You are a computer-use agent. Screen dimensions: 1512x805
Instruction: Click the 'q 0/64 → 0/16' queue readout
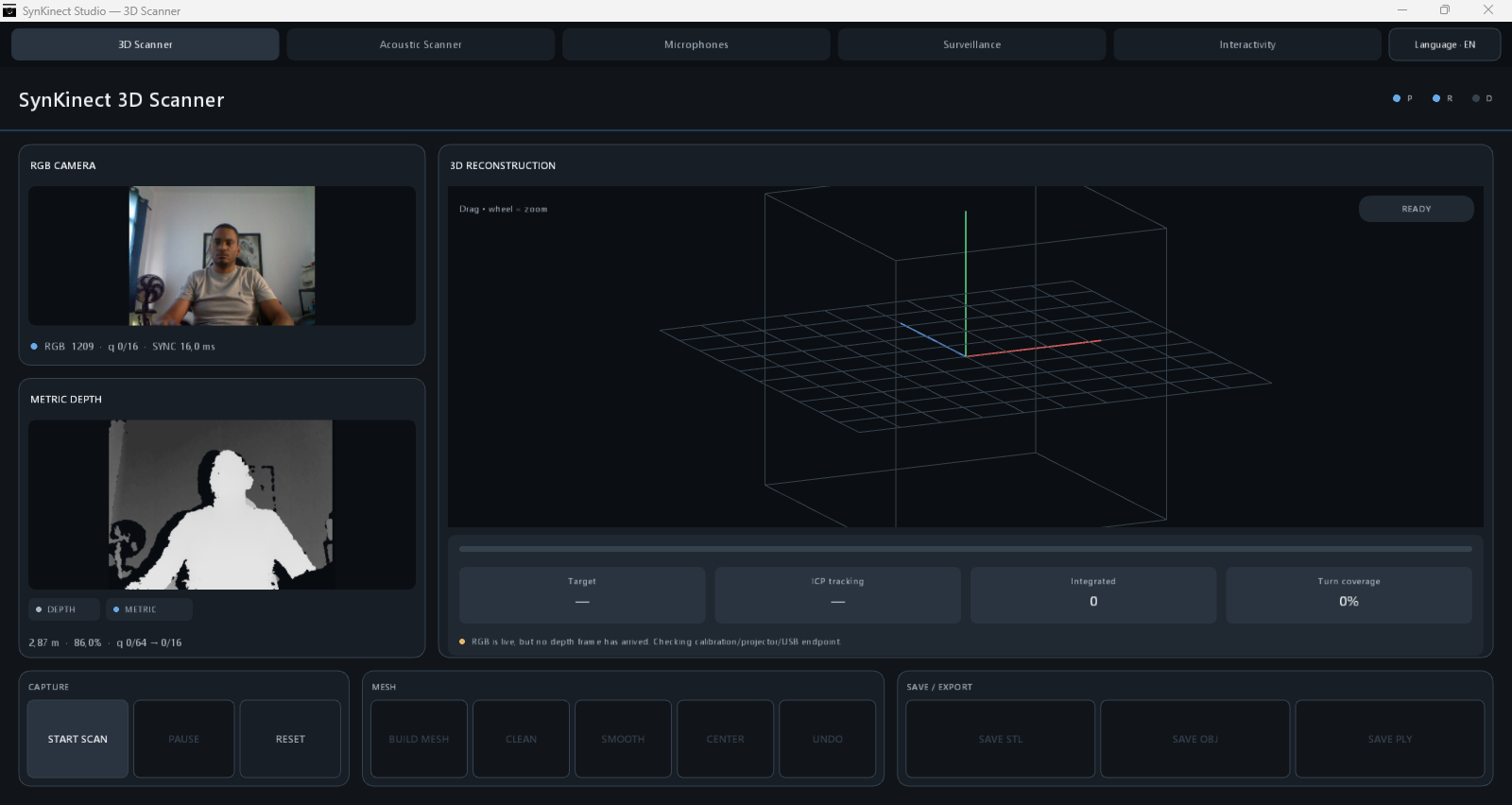point(149,642)
